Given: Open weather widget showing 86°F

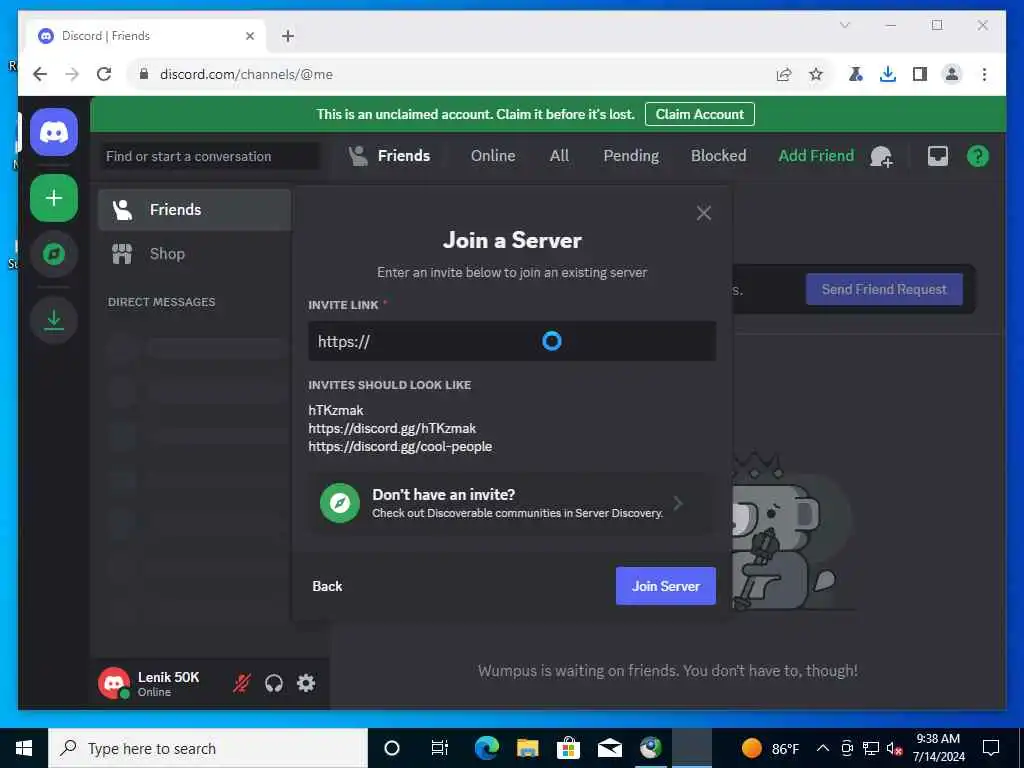Looking at the screenshot, I should (x=771, y=748).
